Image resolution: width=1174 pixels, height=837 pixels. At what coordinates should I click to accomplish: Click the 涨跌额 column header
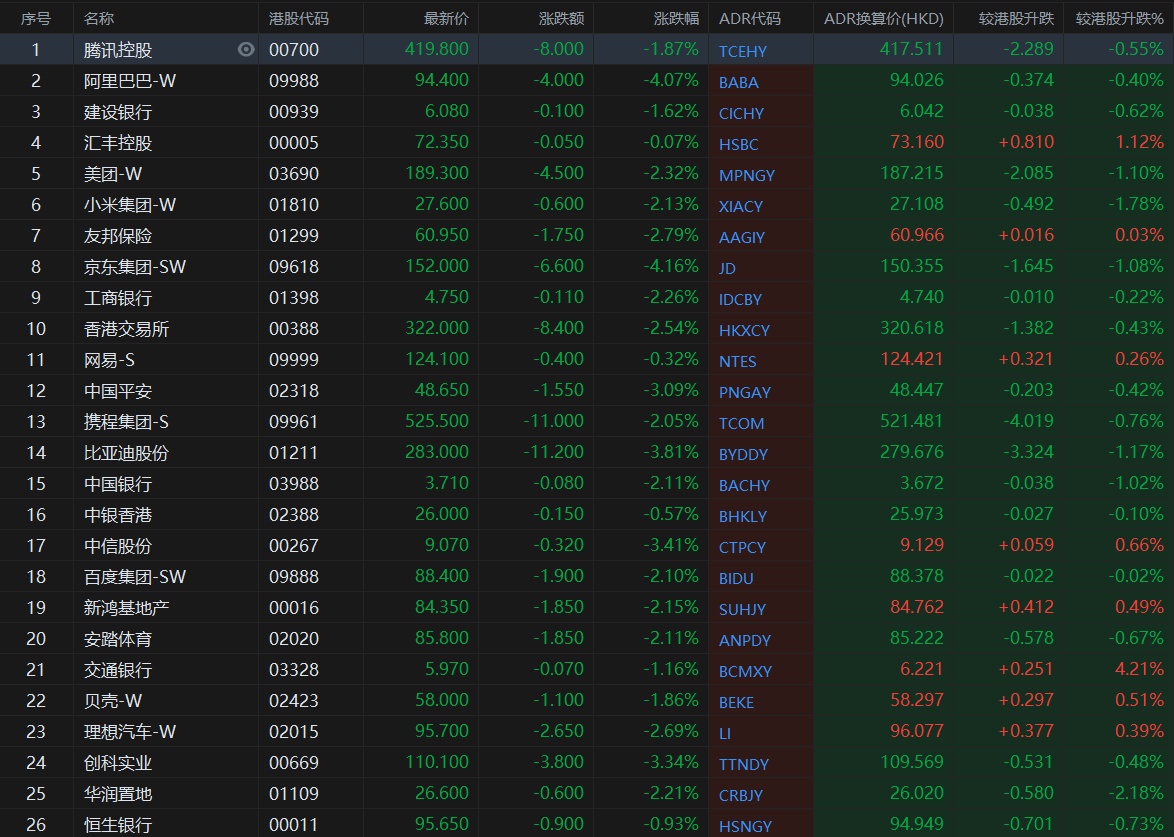561,18
